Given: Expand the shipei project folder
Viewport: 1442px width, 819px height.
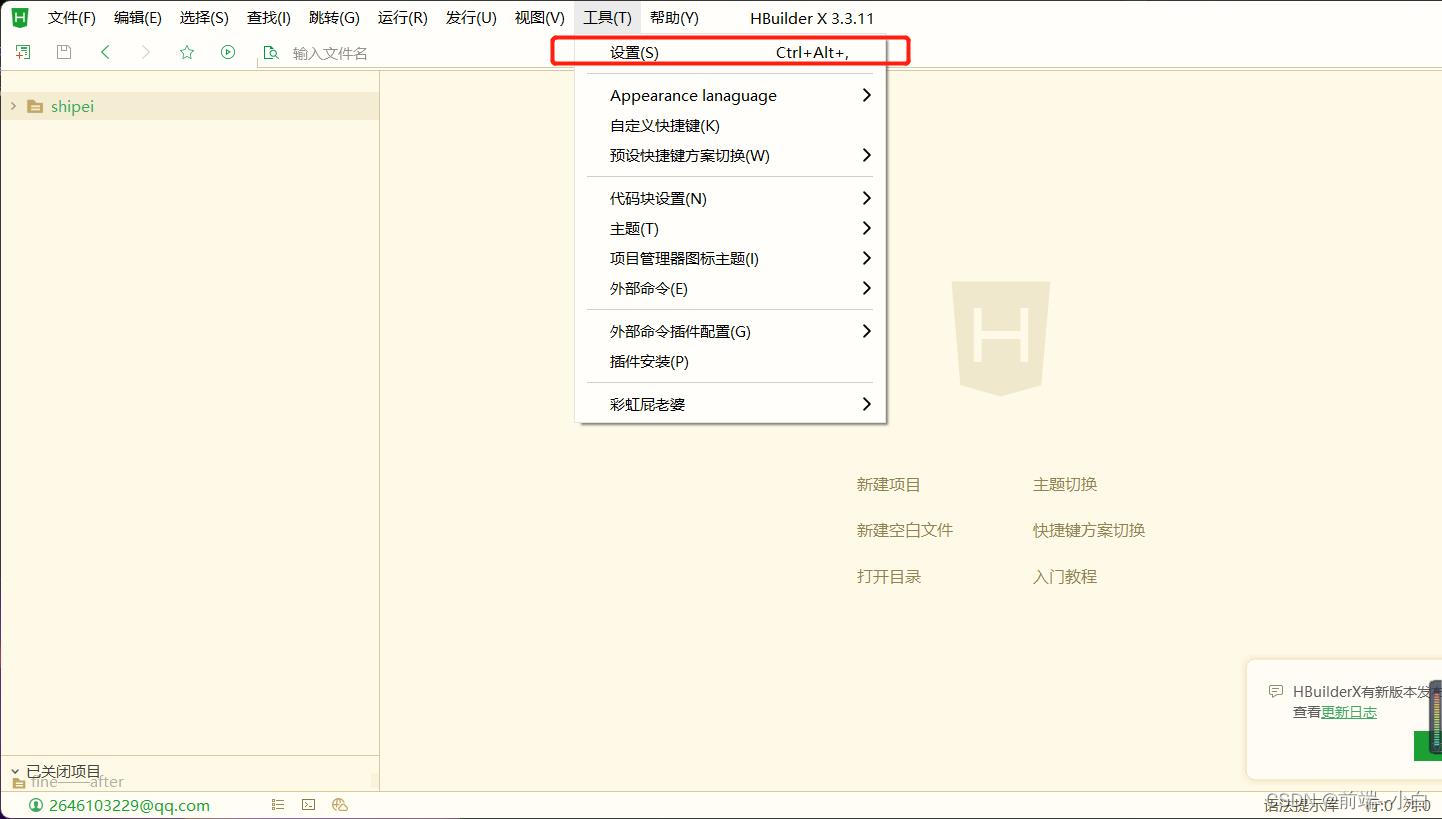Looking at the screenshot, I should (x=12, y=105).
